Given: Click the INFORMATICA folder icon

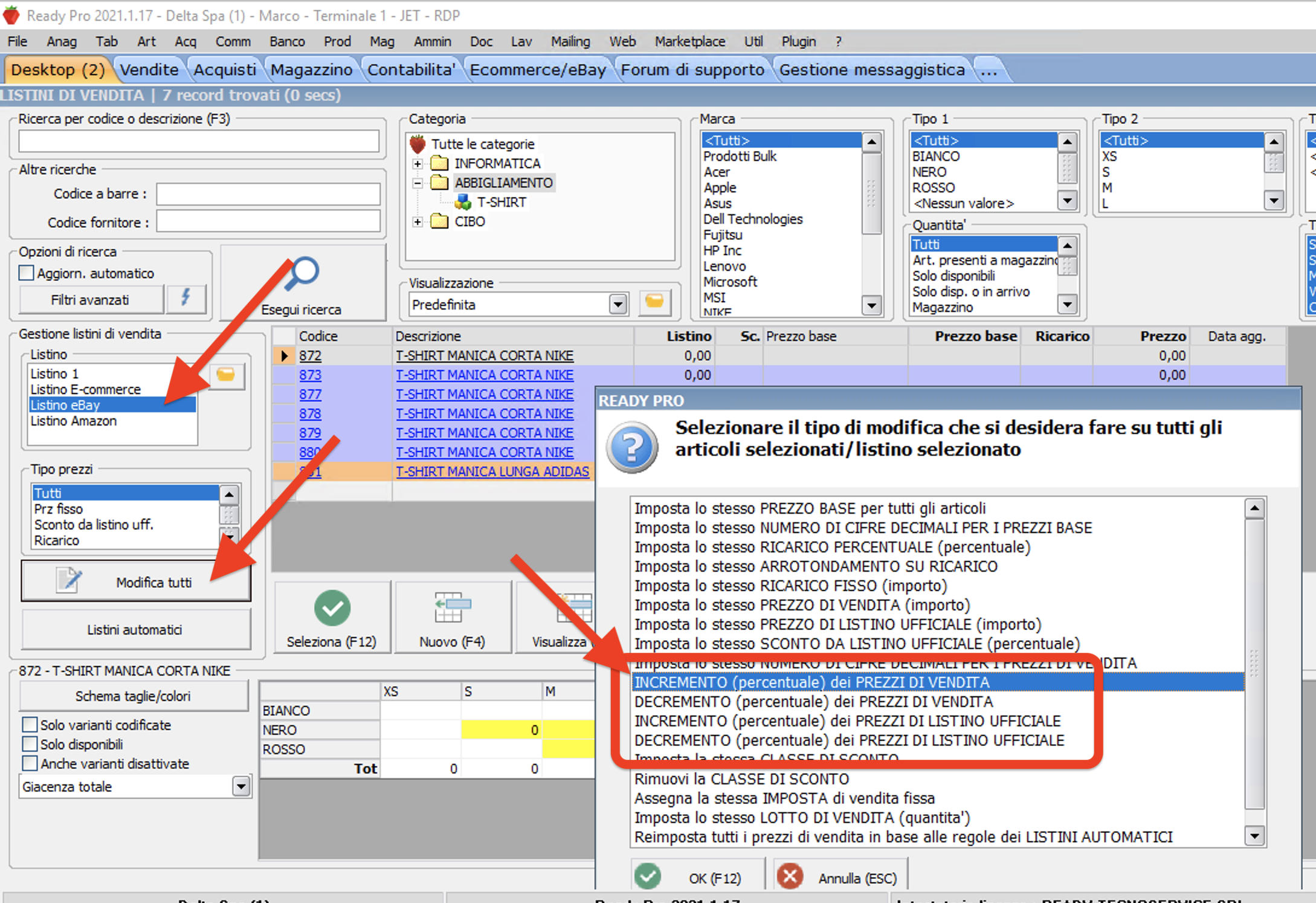Looking at the screenshot, I should 439,163.
